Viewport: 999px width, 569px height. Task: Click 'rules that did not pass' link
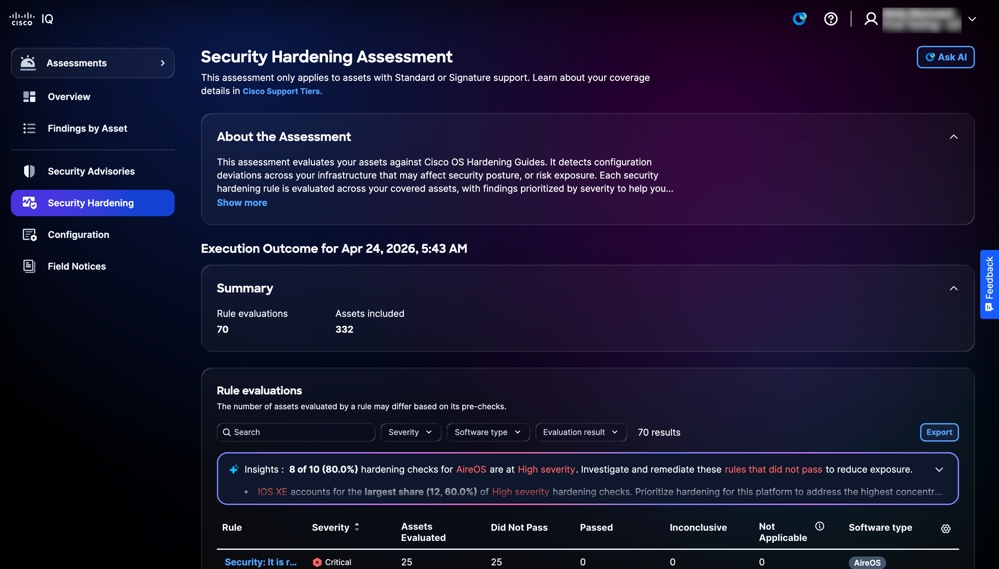coord(773,470)
